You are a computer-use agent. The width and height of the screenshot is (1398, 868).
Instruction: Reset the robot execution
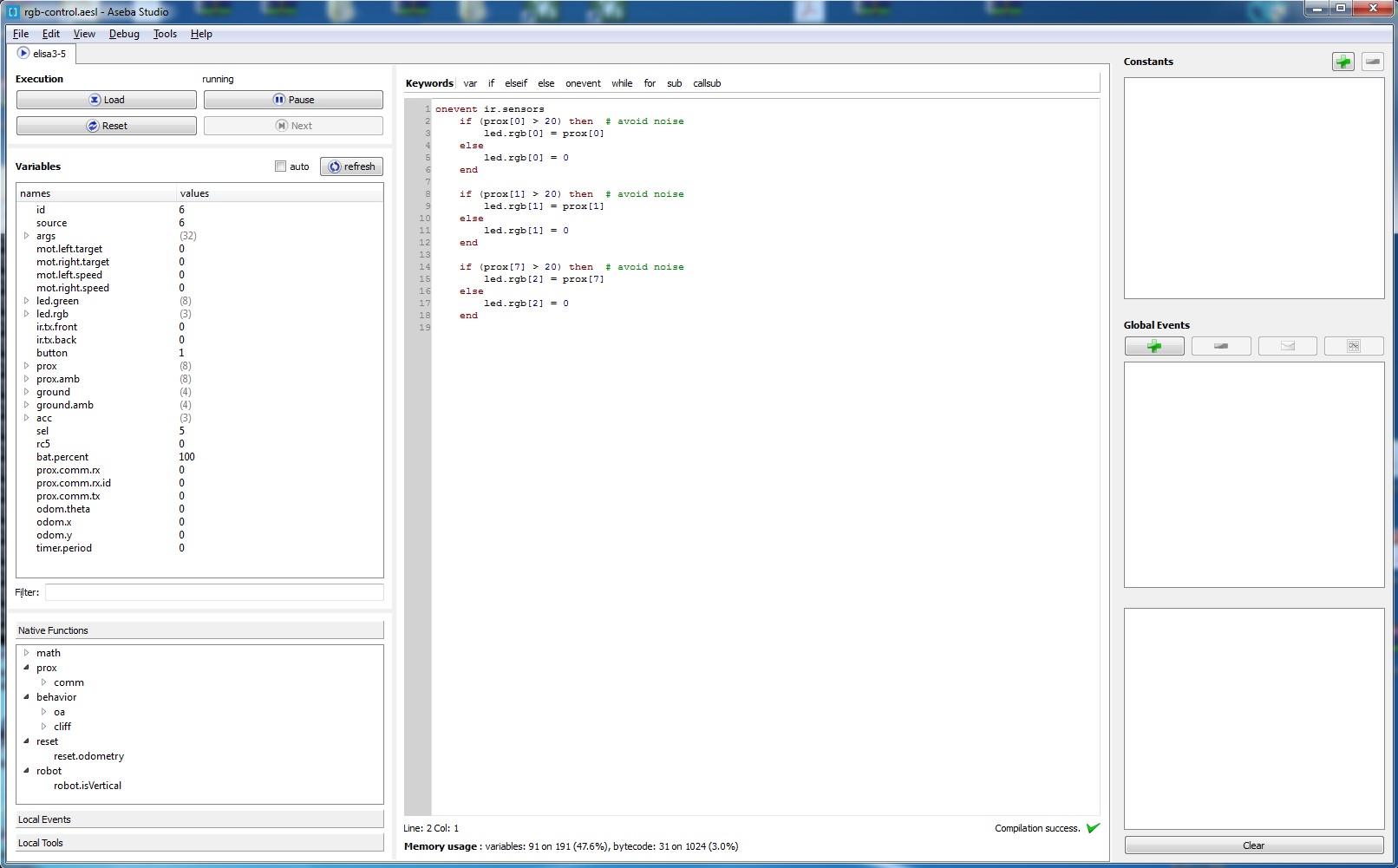point(107,126)
